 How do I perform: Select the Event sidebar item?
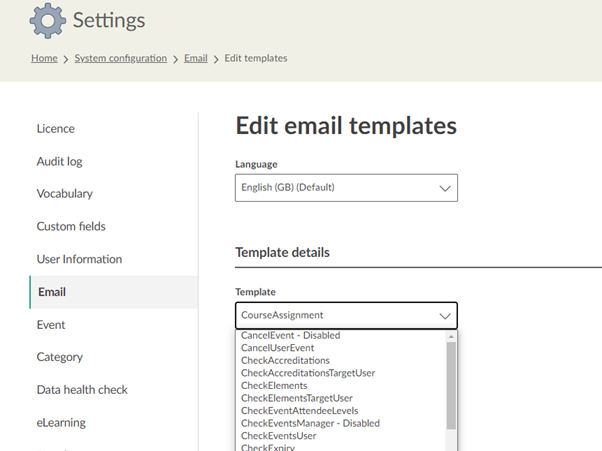(51, 324)
